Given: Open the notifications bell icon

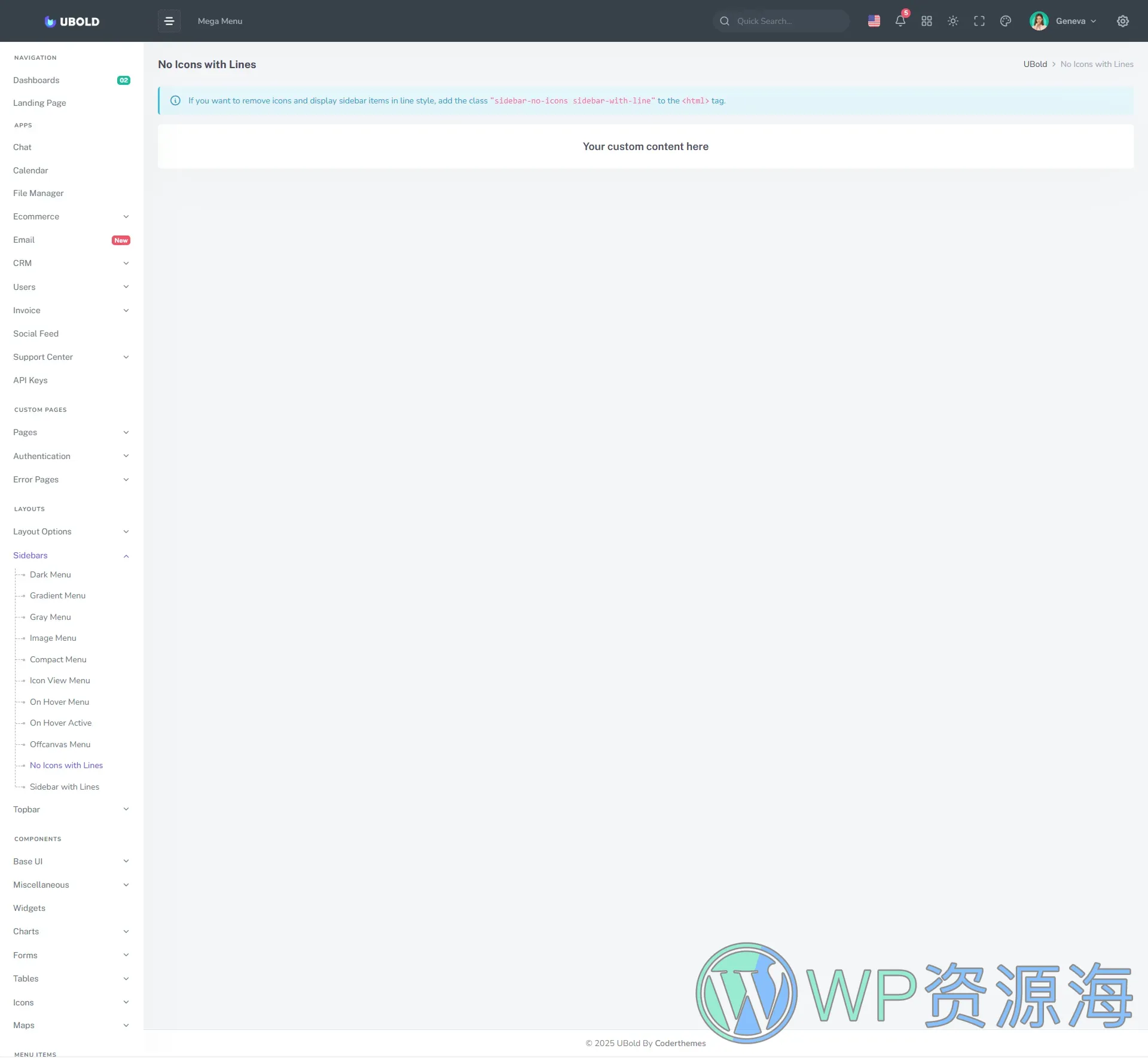Looking at the screenshot, I should [900, 21].
